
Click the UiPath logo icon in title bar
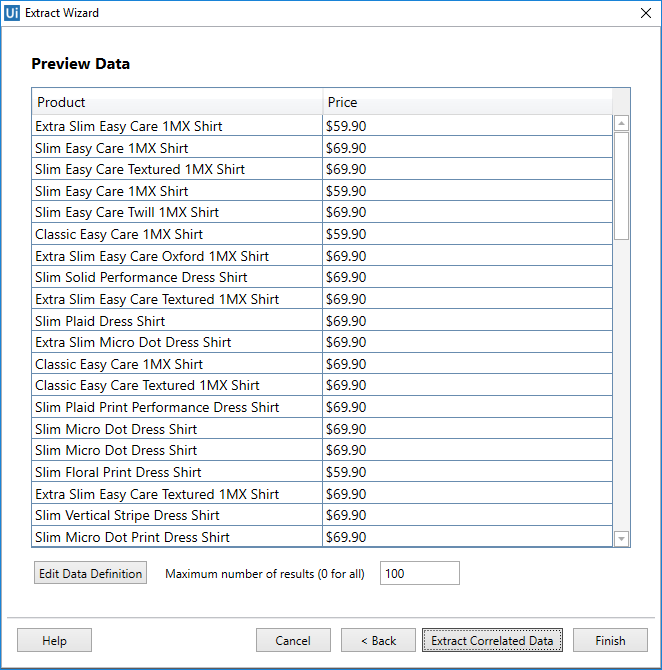(x=13, y=13)
